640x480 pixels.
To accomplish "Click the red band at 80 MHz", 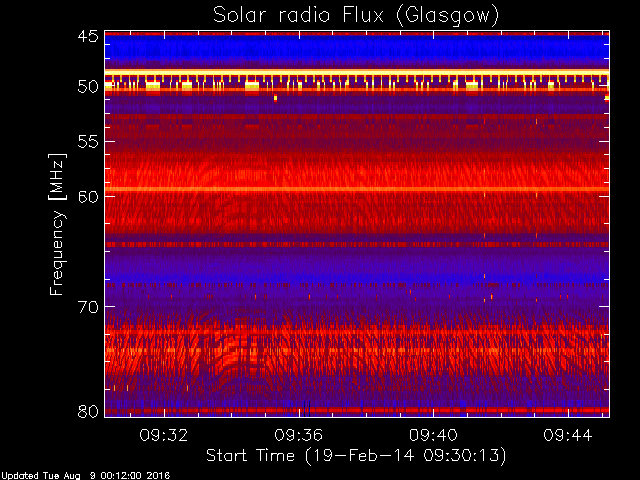I will coord(357,410).
